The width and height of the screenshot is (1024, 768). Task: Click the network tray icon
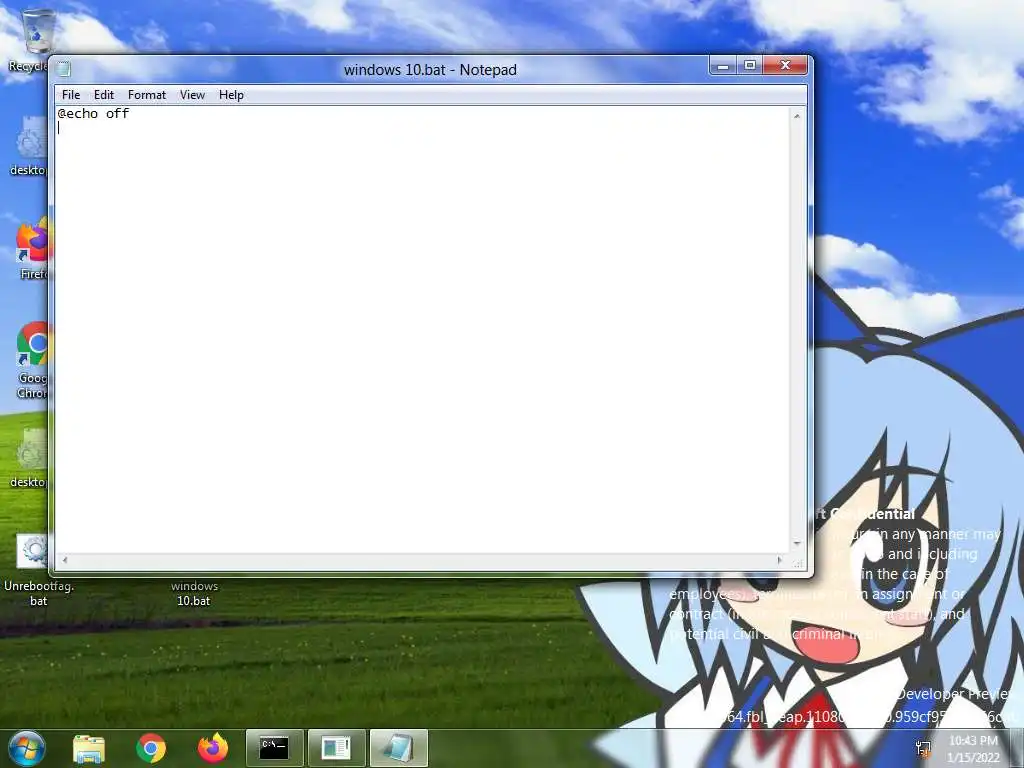923,749
